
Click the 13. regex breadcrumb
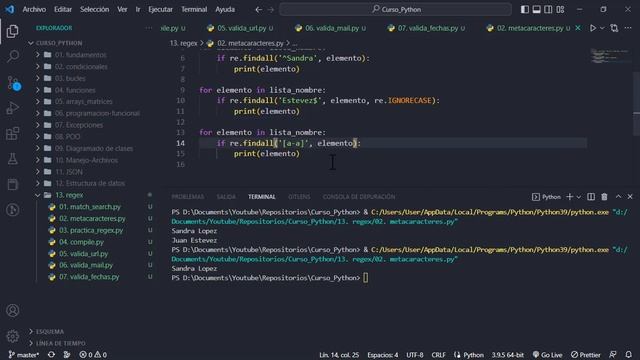coord(184,43)
